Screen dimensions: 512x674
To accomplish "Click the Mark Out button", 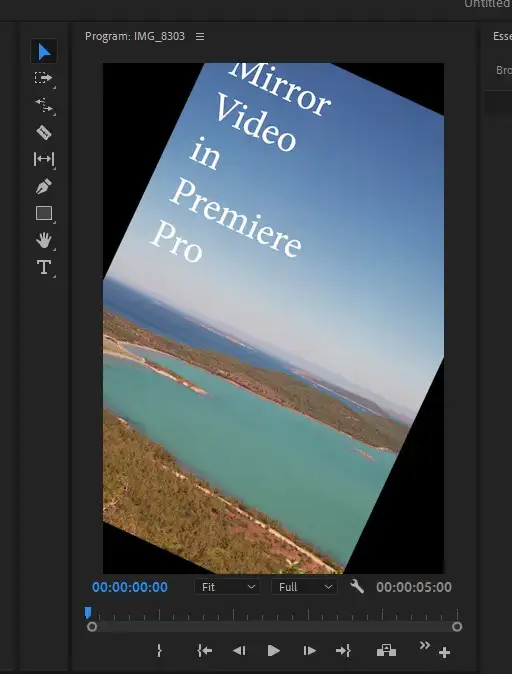I will tap(159, 650).
